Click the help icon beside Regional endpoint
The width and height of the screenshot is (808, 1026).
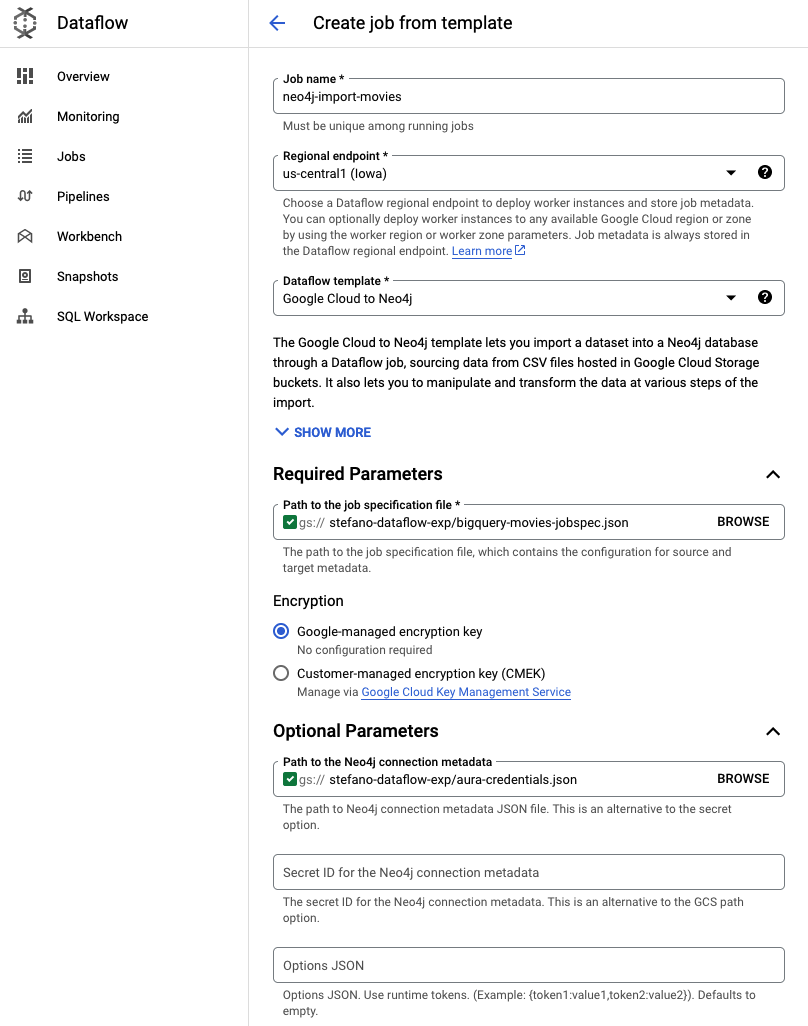click(765, 172)
